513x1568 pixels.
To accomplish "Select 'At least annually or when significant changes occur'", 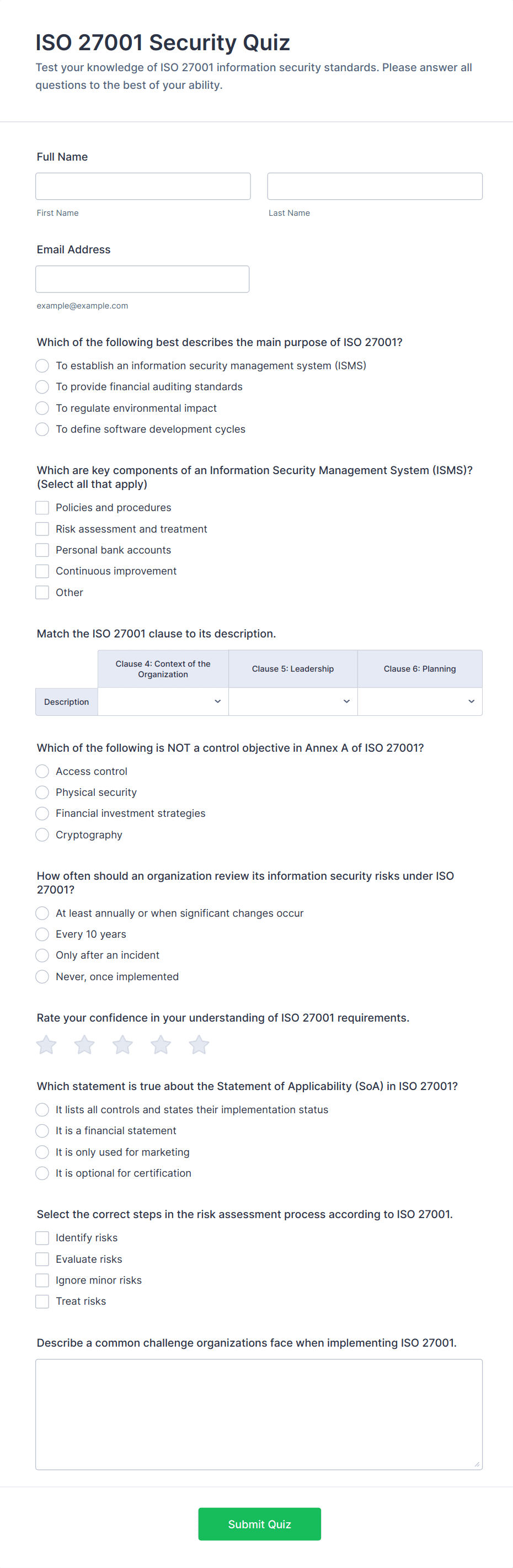I will 42,913.
